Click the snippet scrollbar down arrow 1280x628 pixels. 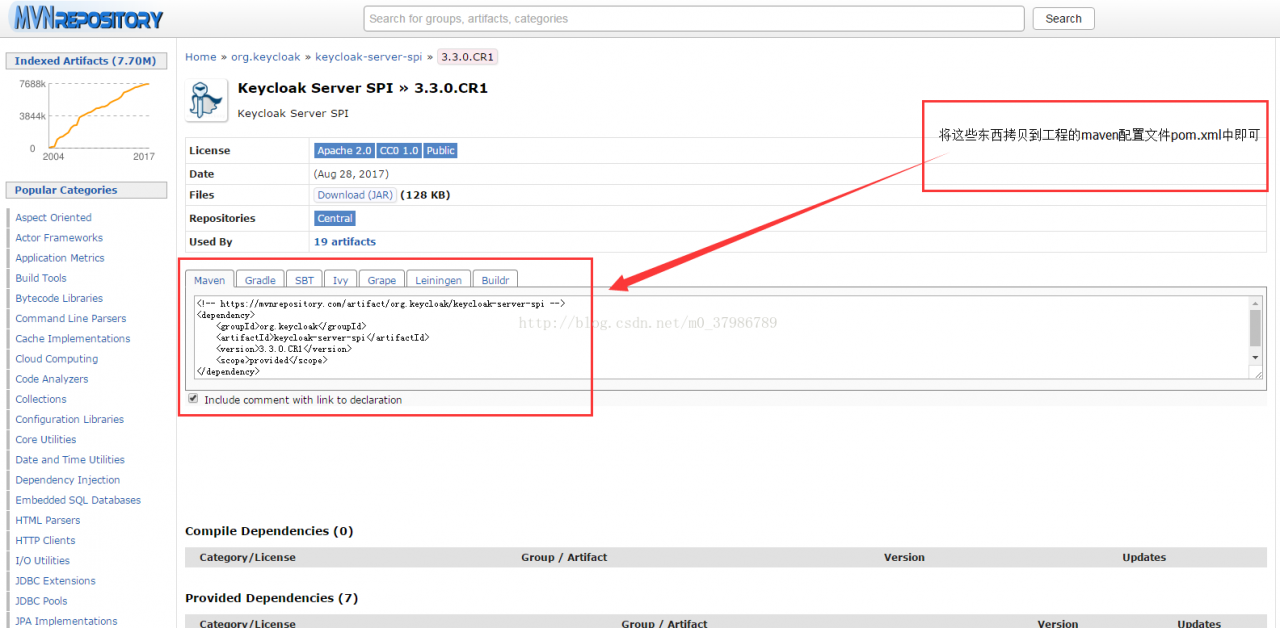(x=1256, y=357)
